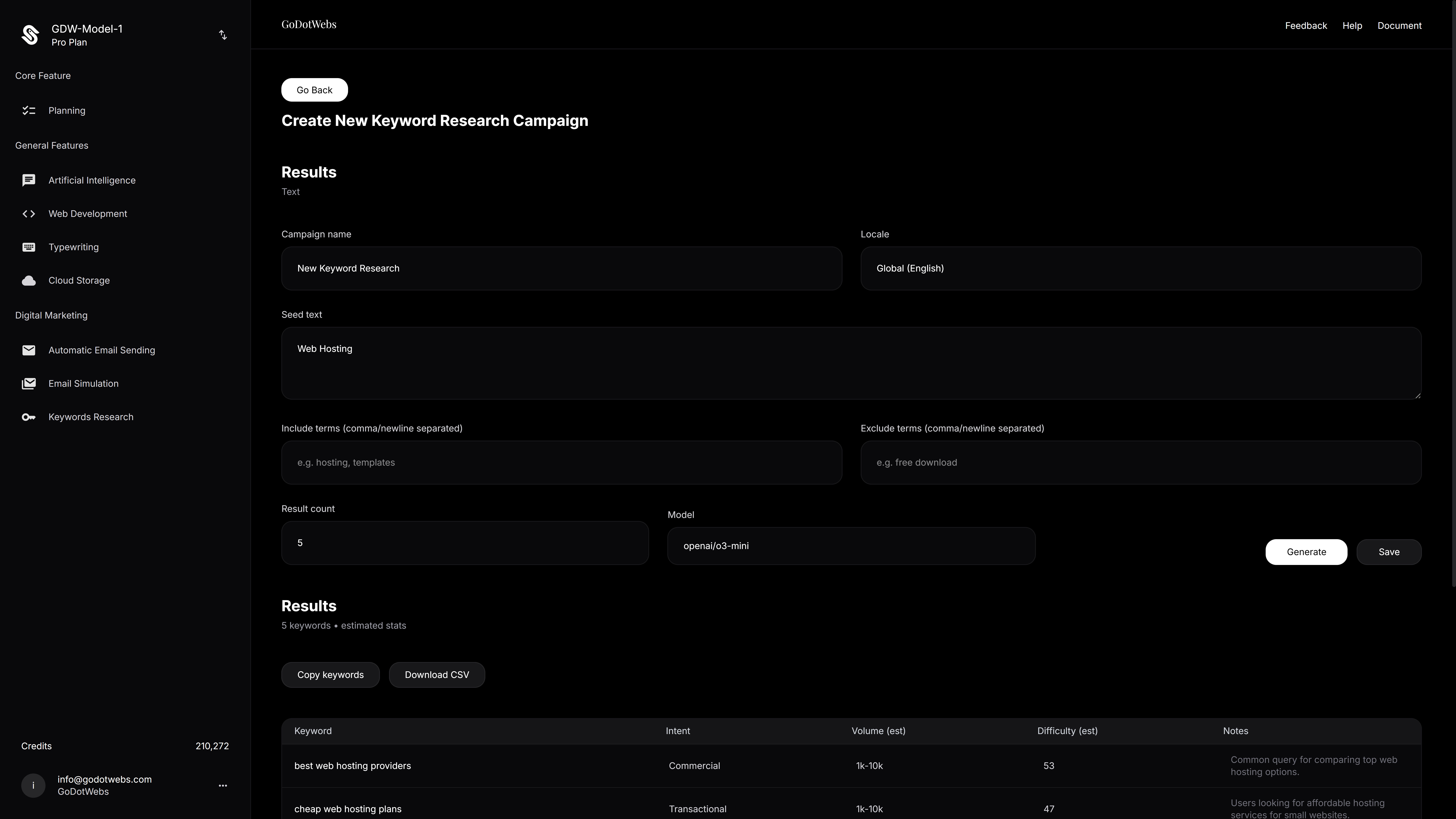1456x819 pixels.
Task: Click Keywords Research key icon
Action: 29,417
